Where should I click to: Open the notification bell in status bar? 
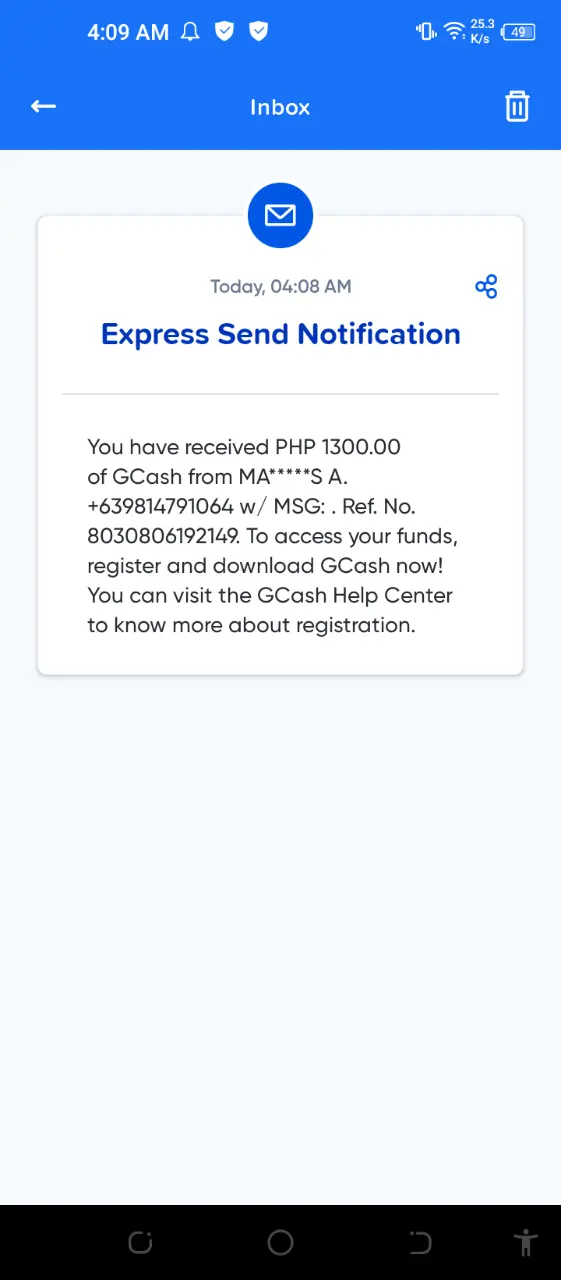tap(190, 32)
